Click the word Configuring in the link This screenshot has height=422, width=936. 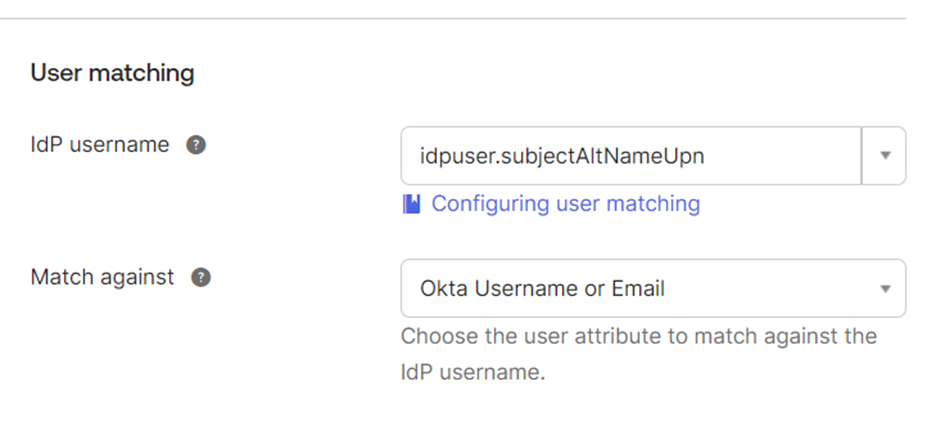point(491,204)
